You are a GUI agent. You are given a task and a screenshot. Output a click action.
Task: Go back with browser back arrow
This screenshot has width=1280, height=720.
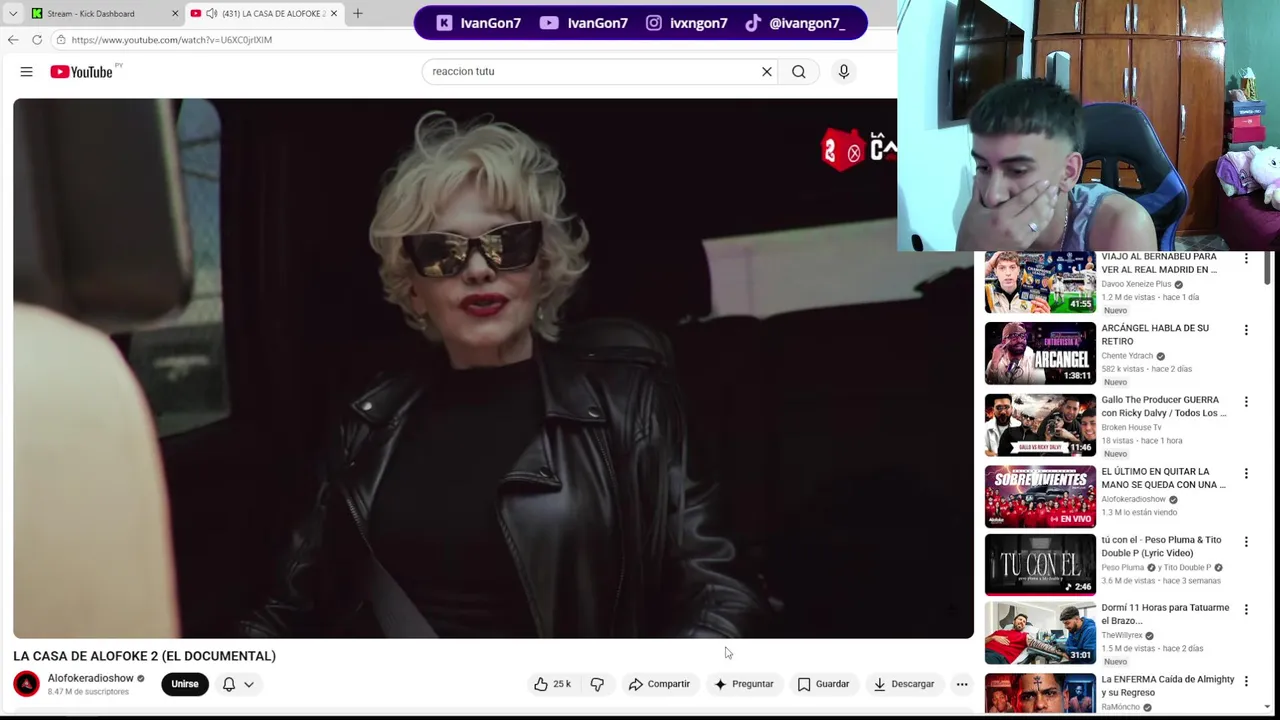[x=13, y=40]
